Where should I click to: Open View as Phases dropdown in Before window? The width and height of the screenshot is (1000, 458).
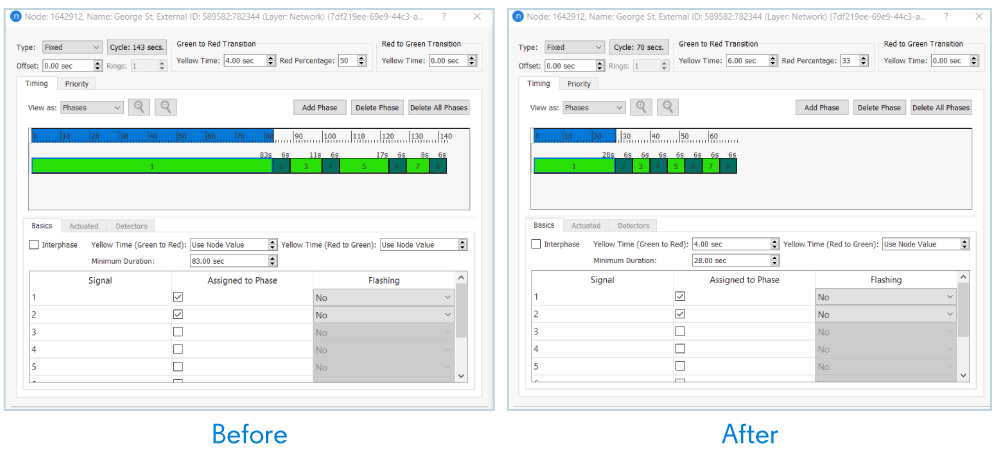(x=92, y=108)
